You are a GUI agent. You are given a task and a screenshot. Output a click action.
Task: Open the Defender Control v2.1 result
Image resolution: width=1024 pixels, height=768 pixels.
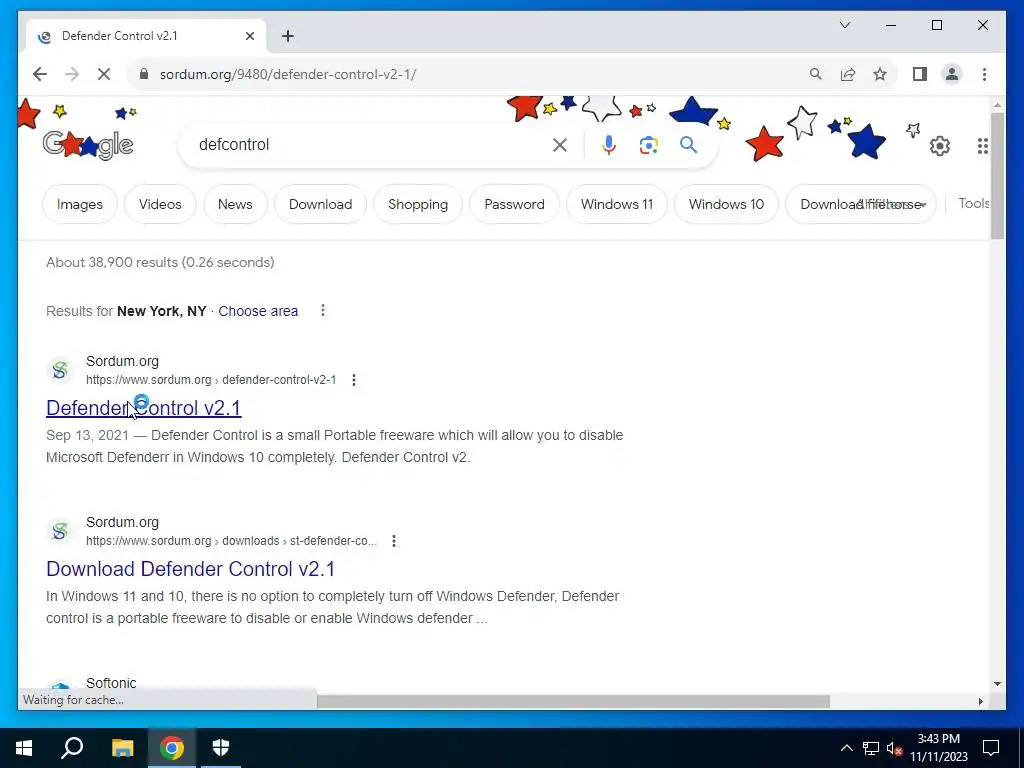point(144,408)
